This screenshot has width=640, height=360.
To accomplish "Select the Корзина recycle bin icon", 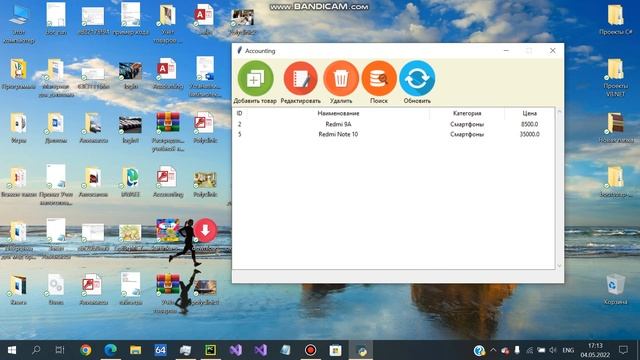I will tap(615, 289).
